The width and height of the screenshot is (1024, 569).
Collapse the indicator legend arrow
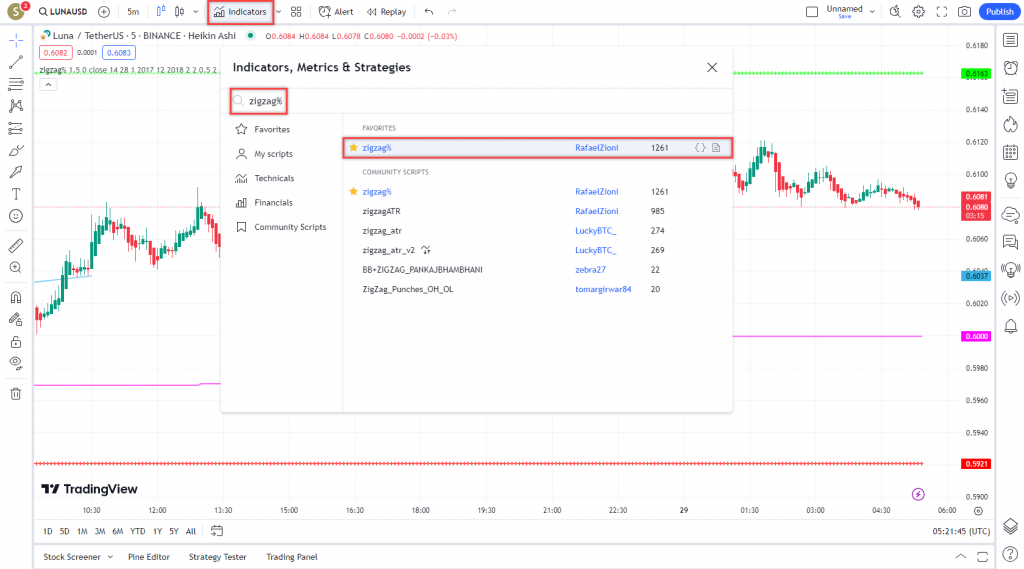[48, 85]
